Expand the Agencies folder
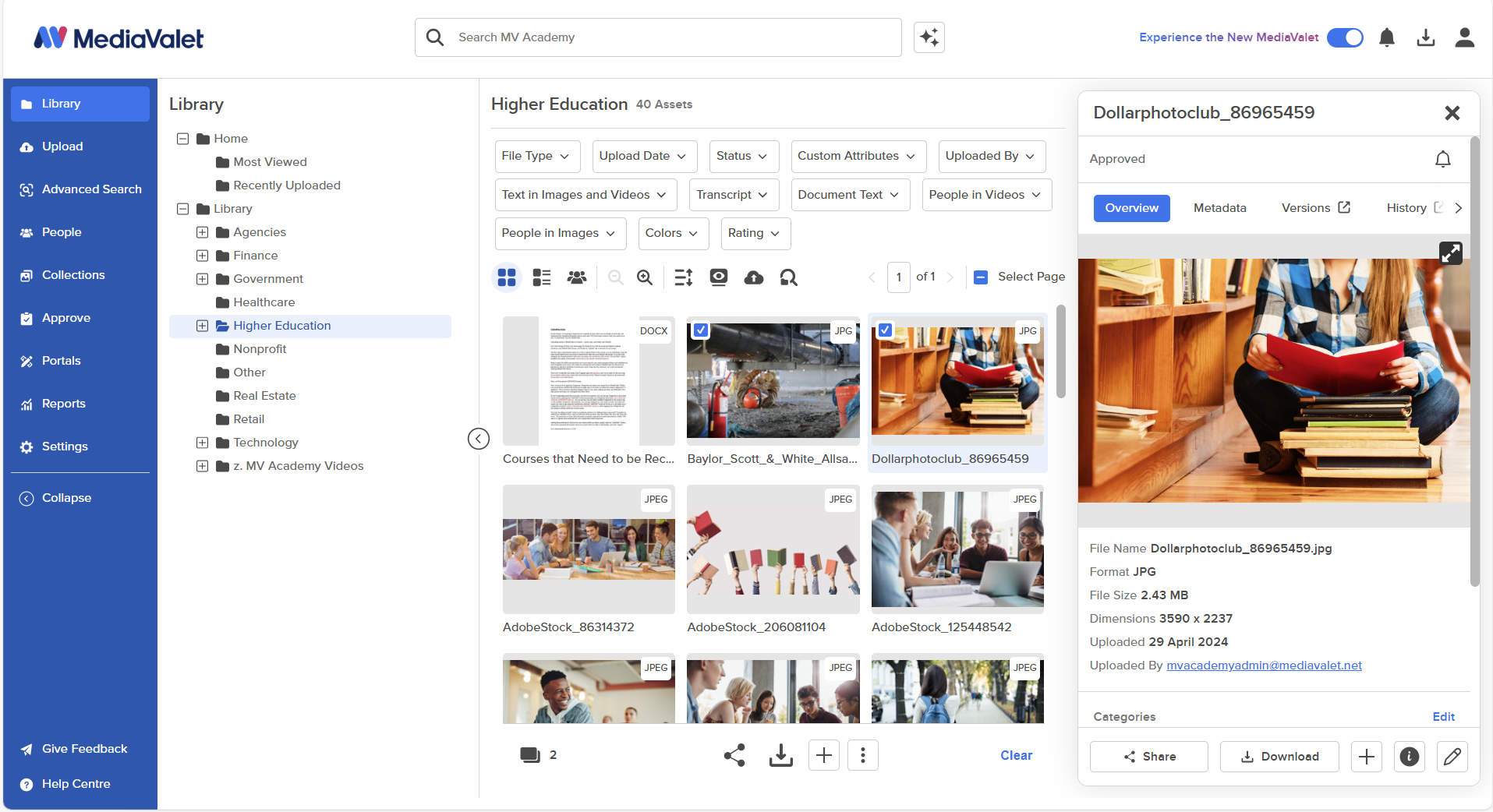The width and height of the screenshot is (1493, 812). click(x=202, y=232)
